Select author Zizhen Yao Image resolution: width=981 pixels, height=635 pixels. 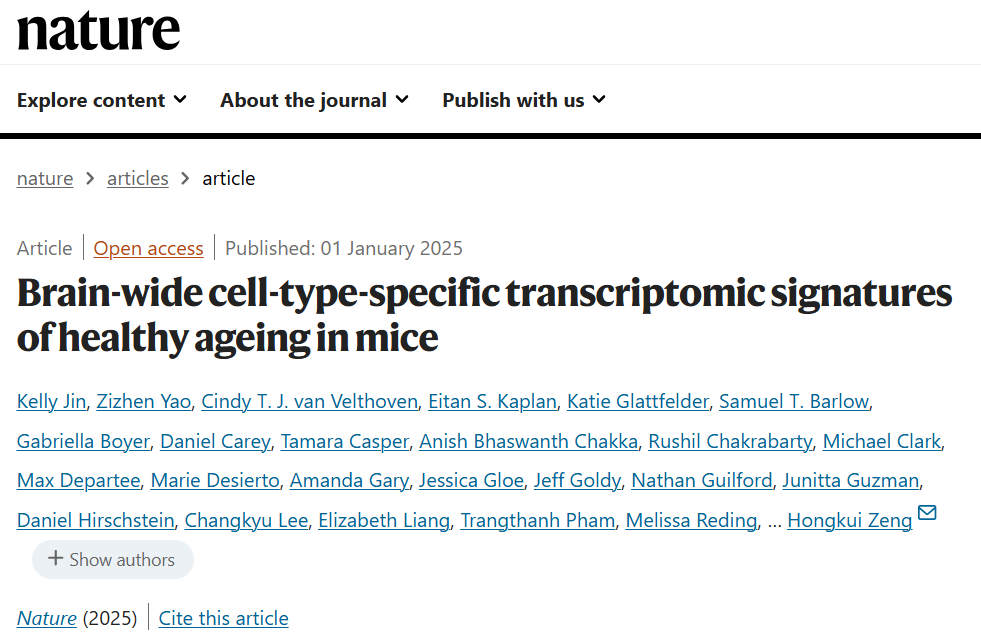click(x=143, y=401)
